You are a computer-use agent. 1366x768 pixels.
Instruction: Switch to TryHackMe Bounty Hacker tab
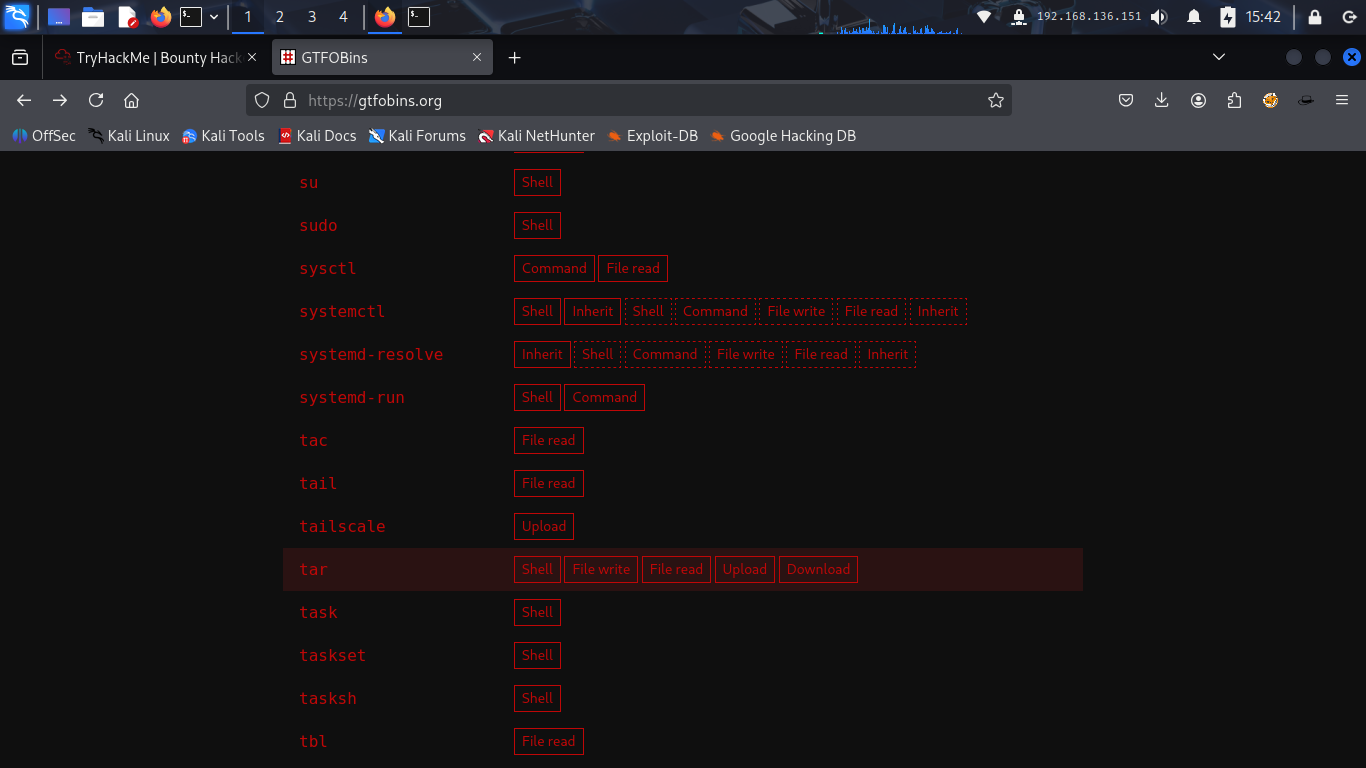pos(157,58)
